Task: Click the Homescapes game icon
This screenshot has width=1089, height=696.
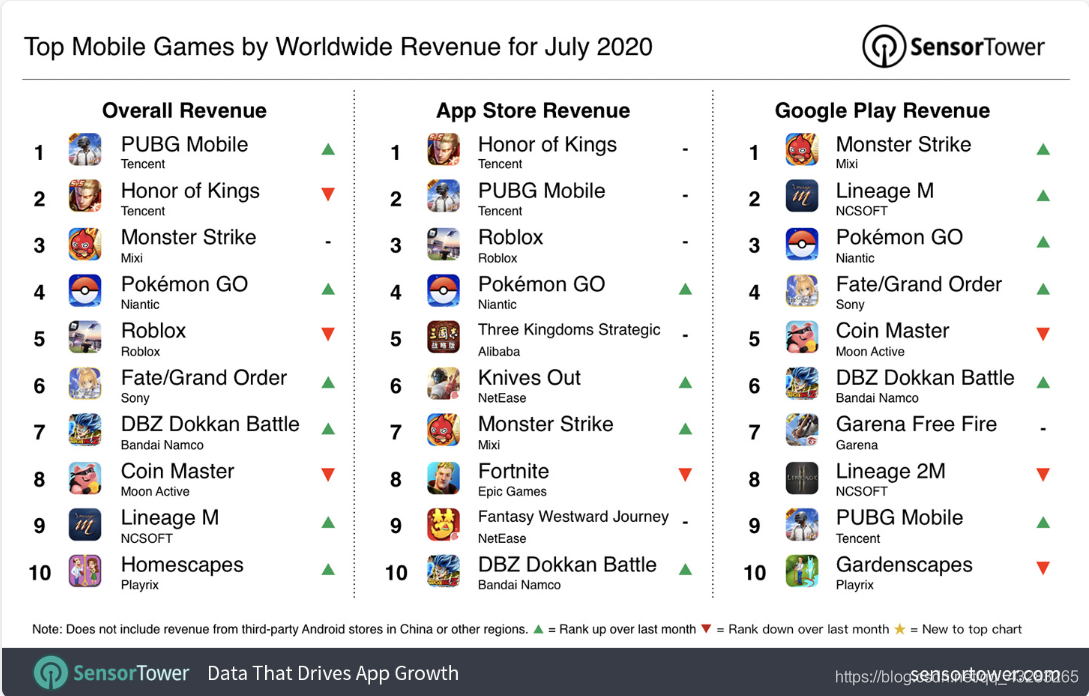Action: point(85,571)
